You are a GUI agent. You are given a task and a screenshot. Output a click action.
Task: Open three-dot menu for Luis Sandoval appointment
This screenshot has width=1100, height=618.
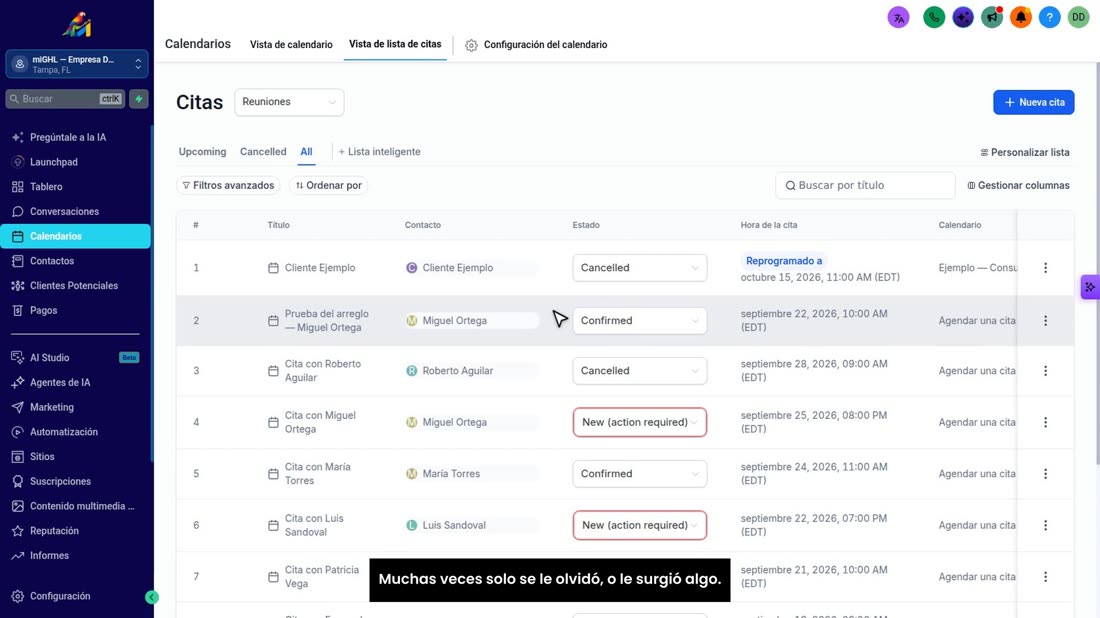(x=1045, y=525)
